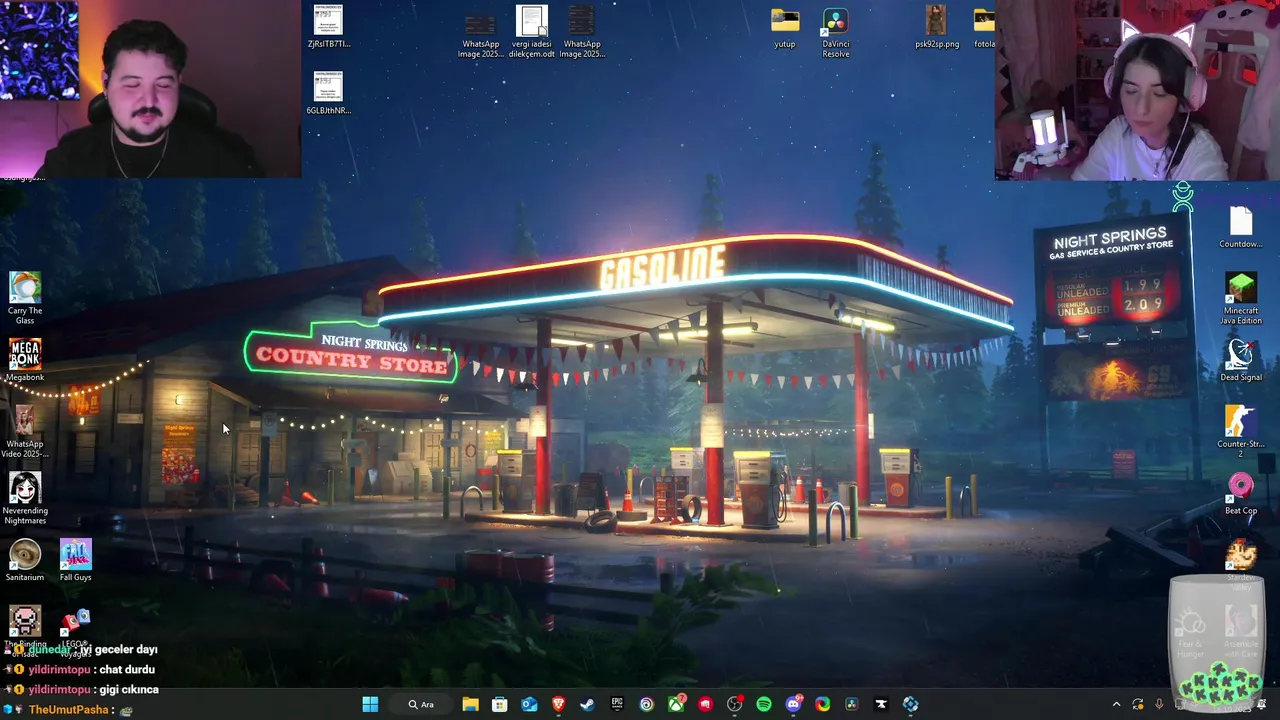The width and height of the screenshot is (1280, 720).
Task: Open the black anvil app in the taskbar
Action: pos(881,704)
